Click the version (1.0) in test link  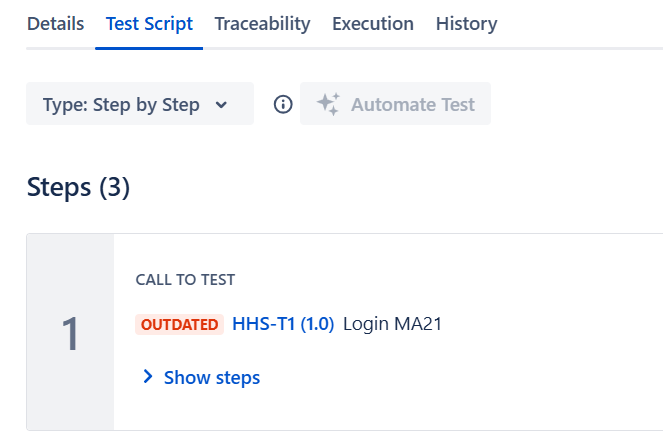coord(317,324)
